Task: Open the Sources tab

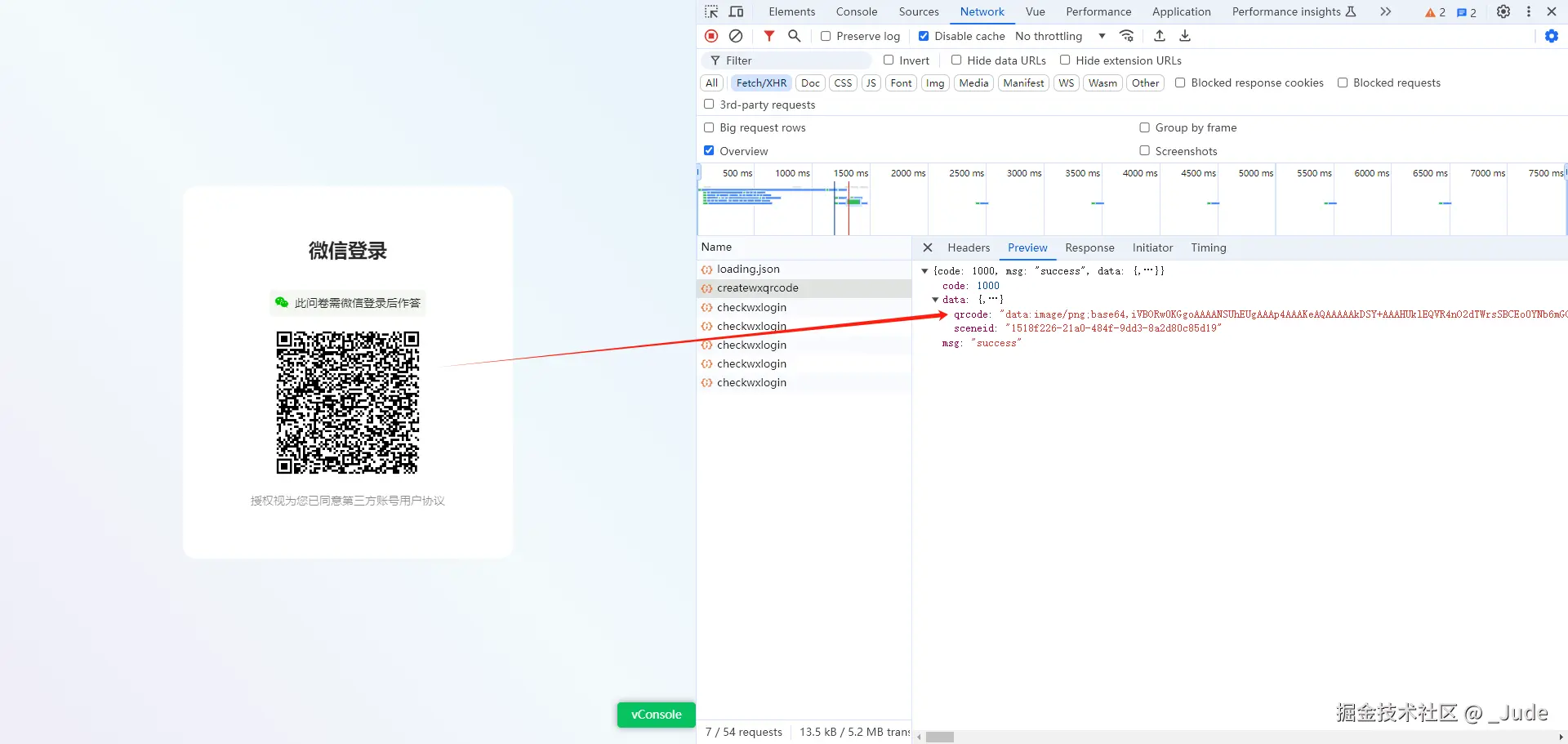Action: tap(919, 11)
